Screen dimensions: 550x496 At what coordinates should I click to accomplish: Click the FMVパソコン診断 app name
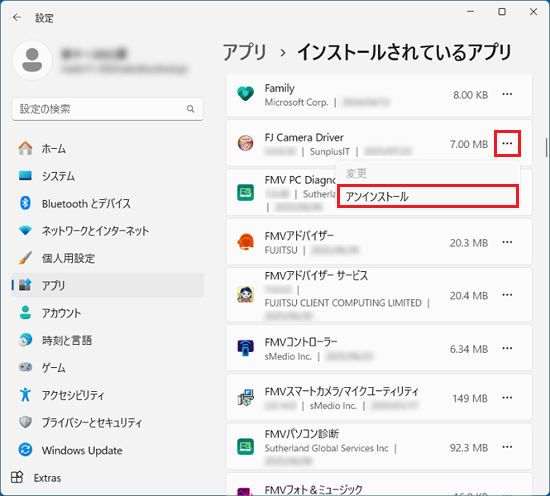click(302, 434)
